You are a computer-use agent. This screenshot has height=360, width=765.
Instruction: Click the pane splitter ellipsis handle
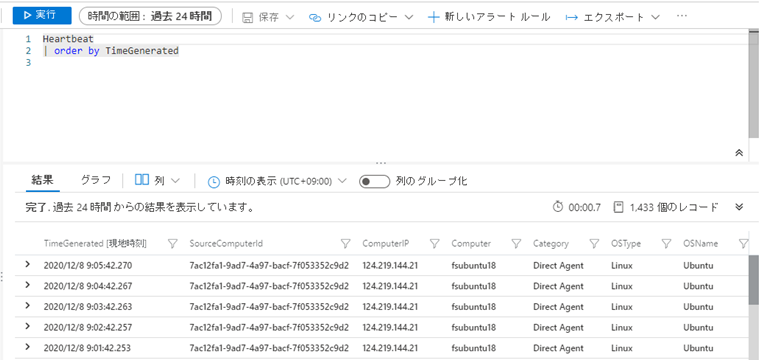(x=381, y=163)
